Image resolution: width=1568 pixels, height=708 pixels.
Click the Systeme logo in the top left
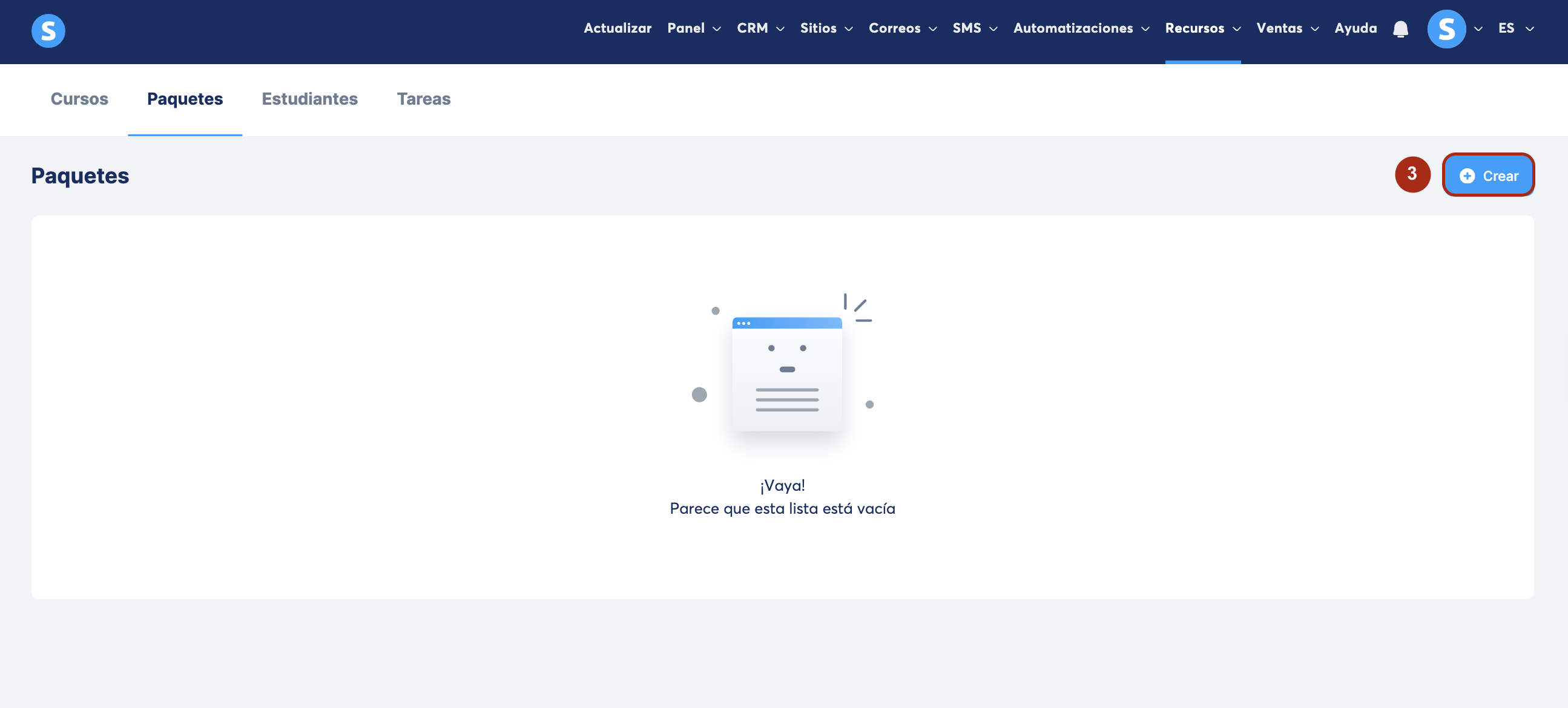coord(48,30)
